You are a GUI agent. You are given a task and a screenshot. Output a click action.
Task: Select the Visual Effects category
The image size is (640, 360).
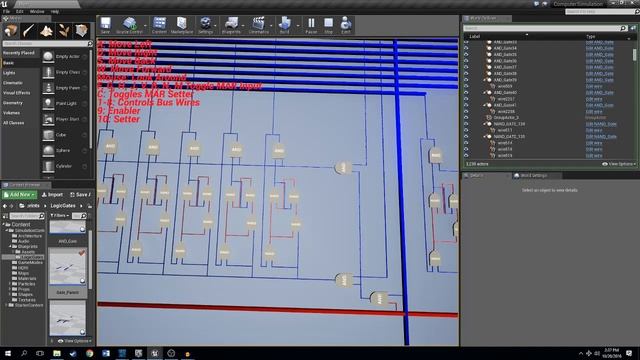(16, 93)
